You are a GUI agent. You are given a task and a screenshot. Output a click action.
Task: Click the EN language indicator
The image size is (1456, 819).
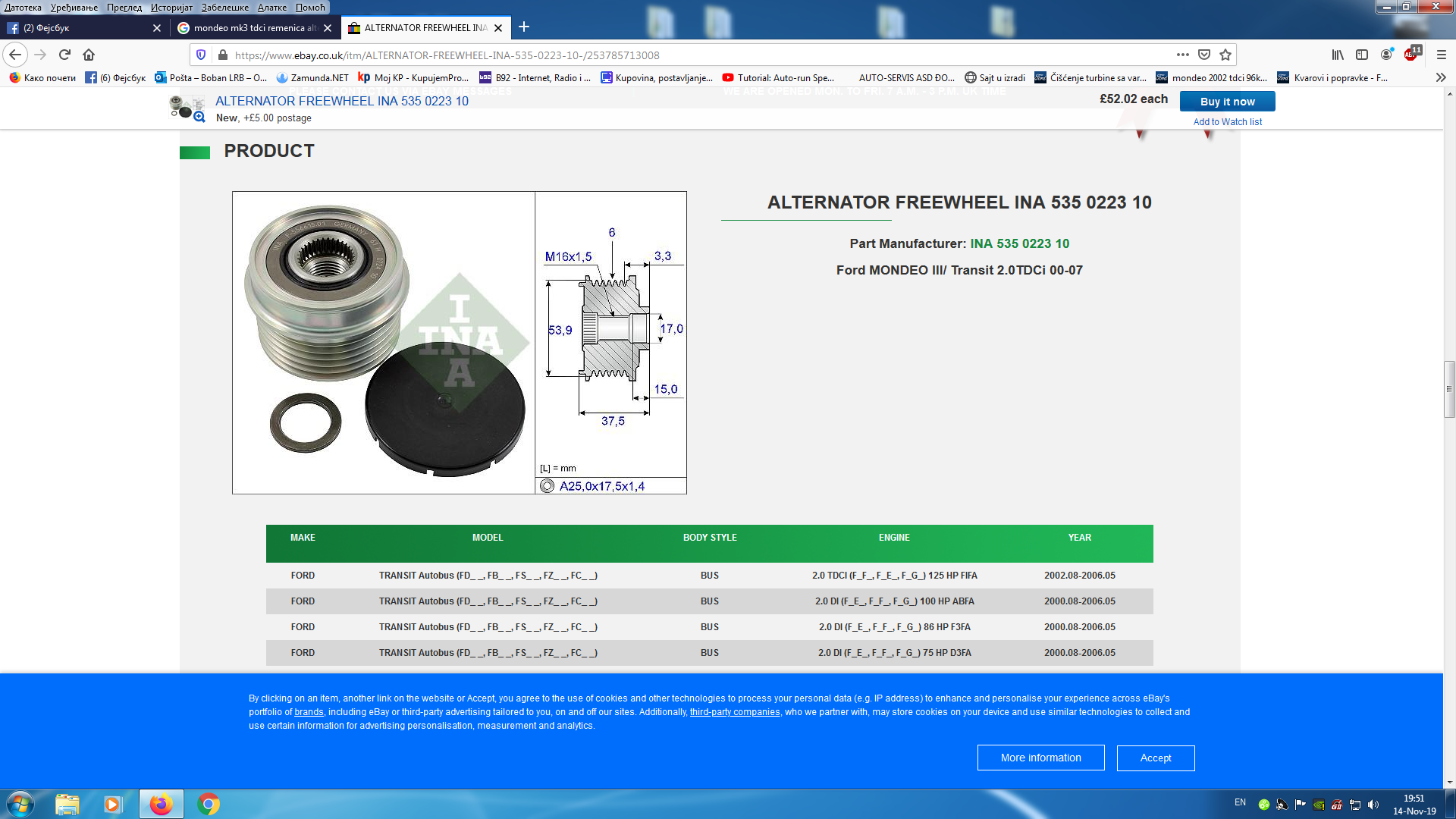tap(1240, 802)
